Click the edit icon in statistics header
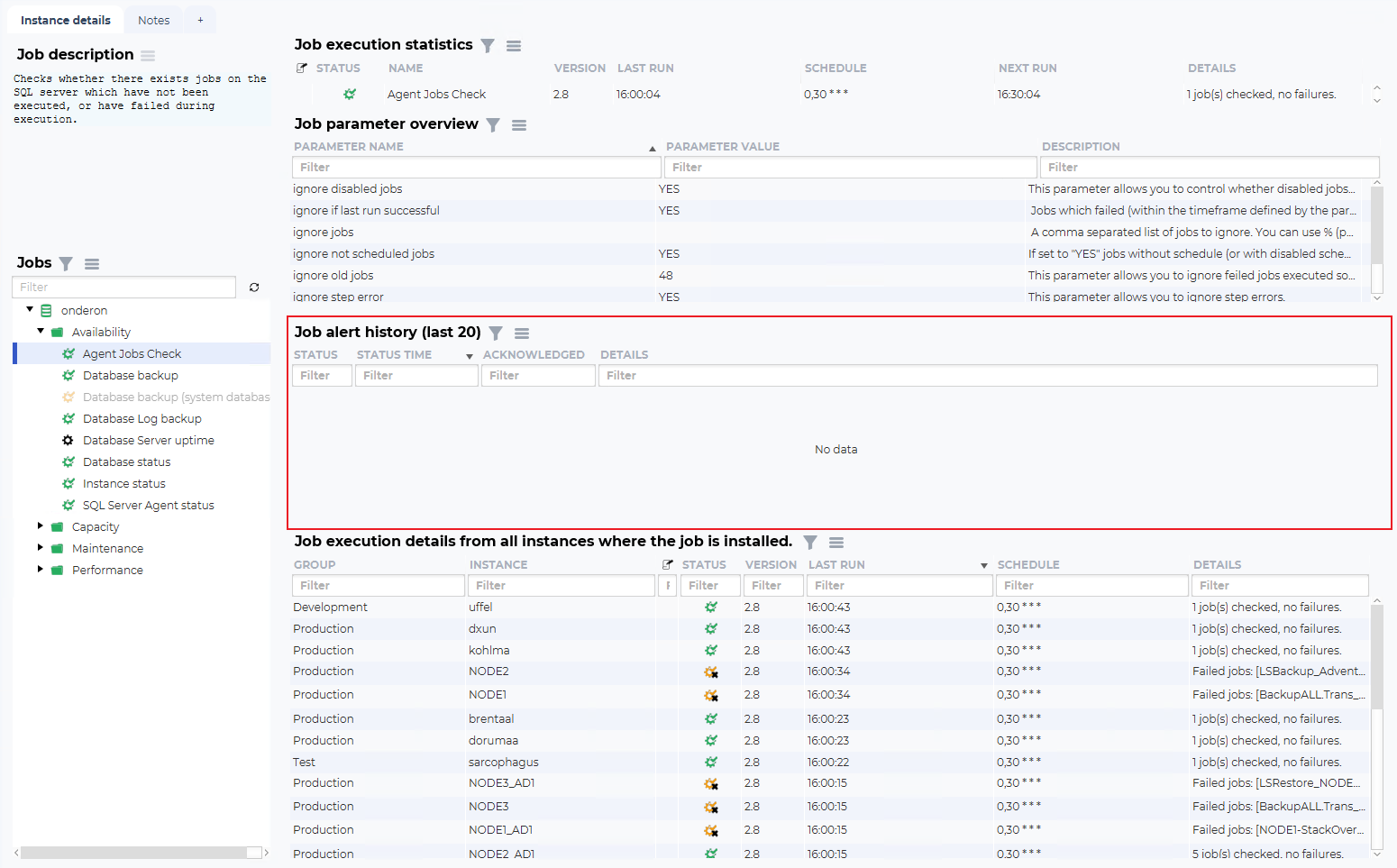The width and height of the screenshot is (1397, 868). [x=302, y=69]
